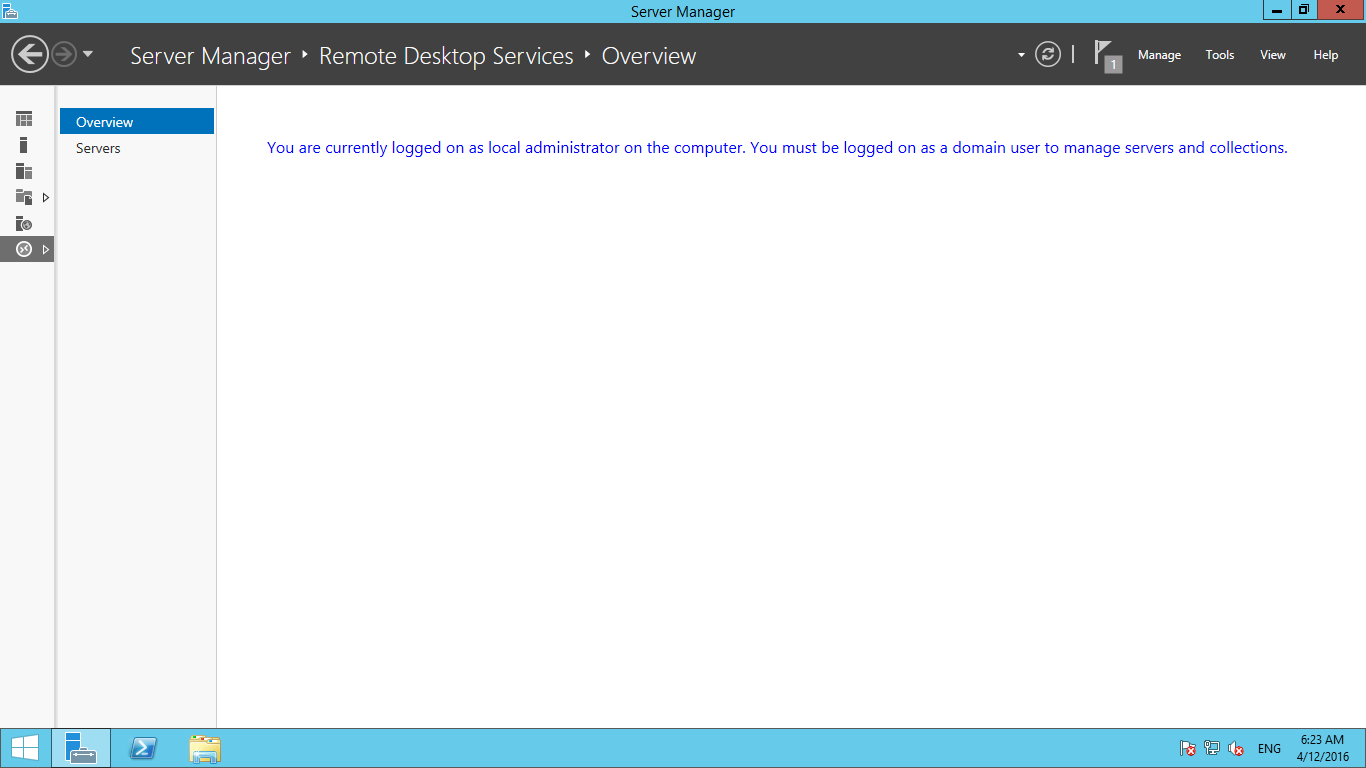Open the Help menu

[1325, 55]
